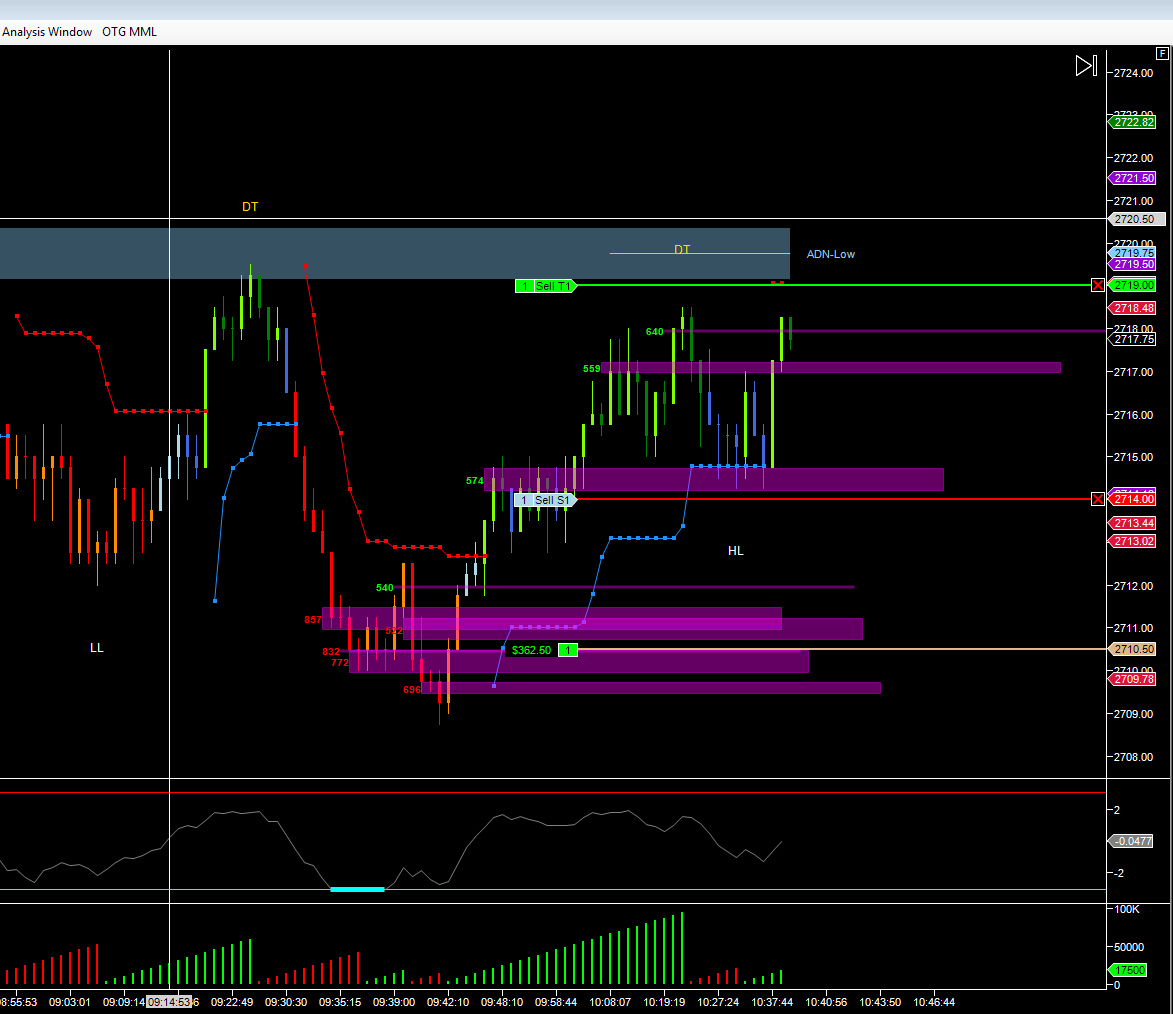Click the 2710.50 entry price marker
The image size is (1173, 1014).
(1132, 649)
